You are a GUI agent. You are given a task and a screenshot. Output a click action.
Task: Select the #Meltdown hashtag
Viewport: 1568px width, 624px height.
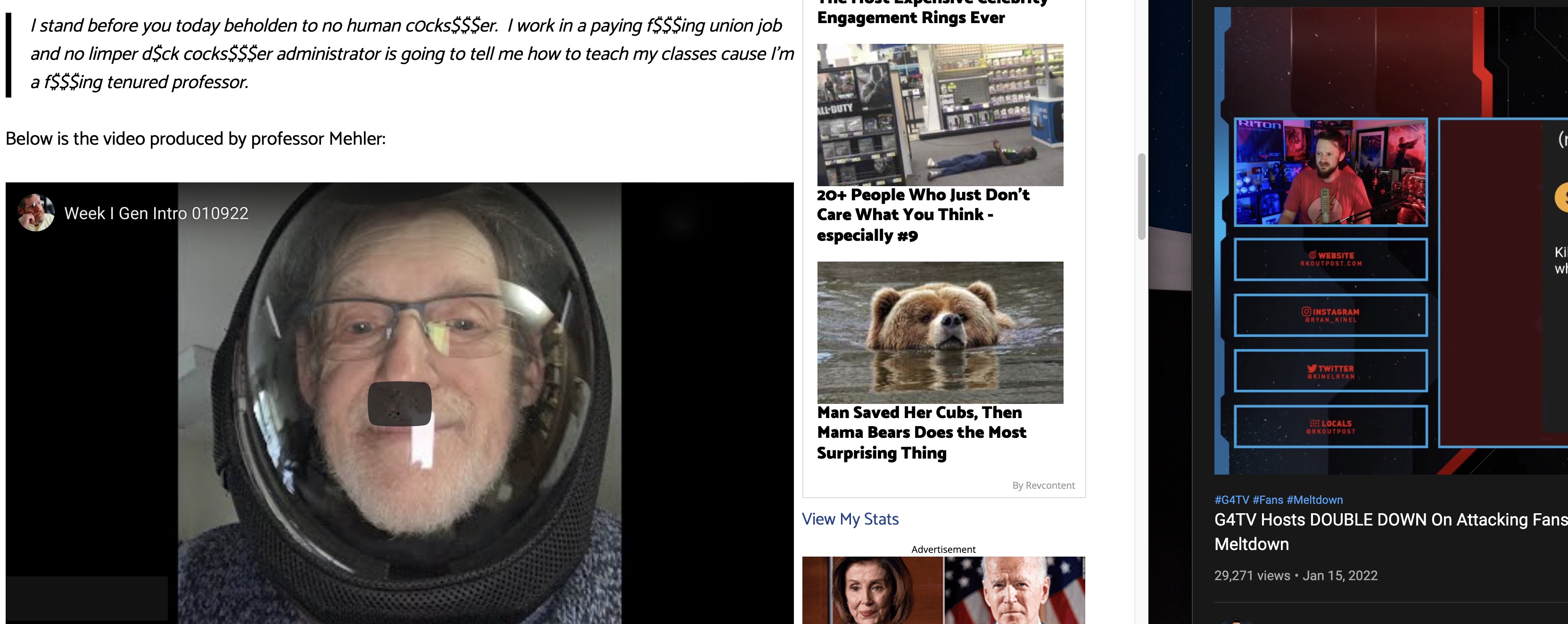pyautogui.click(x=1314, y=500)
